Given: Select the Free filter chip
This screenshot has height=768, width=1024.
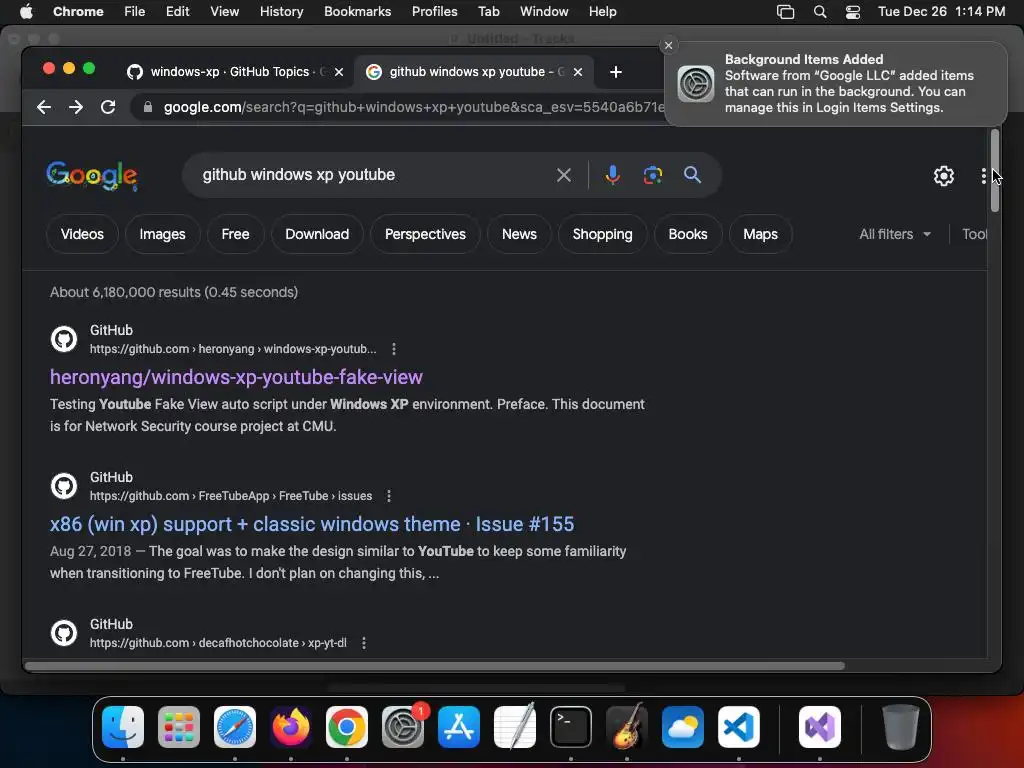Looking at the screenshot, I should tap(235, 234).
